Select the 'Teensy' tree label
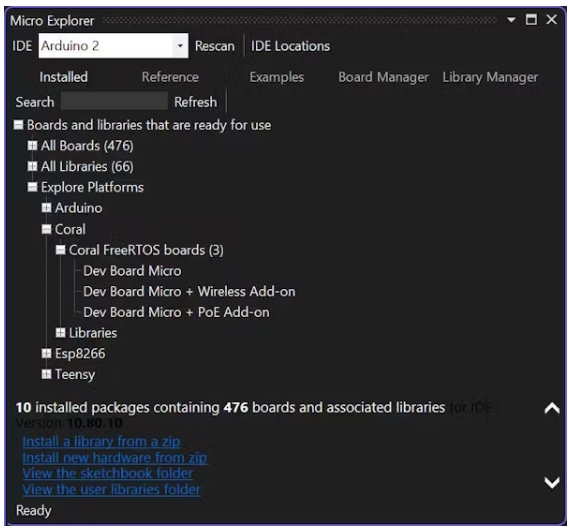Viewport: 570px width, 530px height. click(x=75, y=374)
